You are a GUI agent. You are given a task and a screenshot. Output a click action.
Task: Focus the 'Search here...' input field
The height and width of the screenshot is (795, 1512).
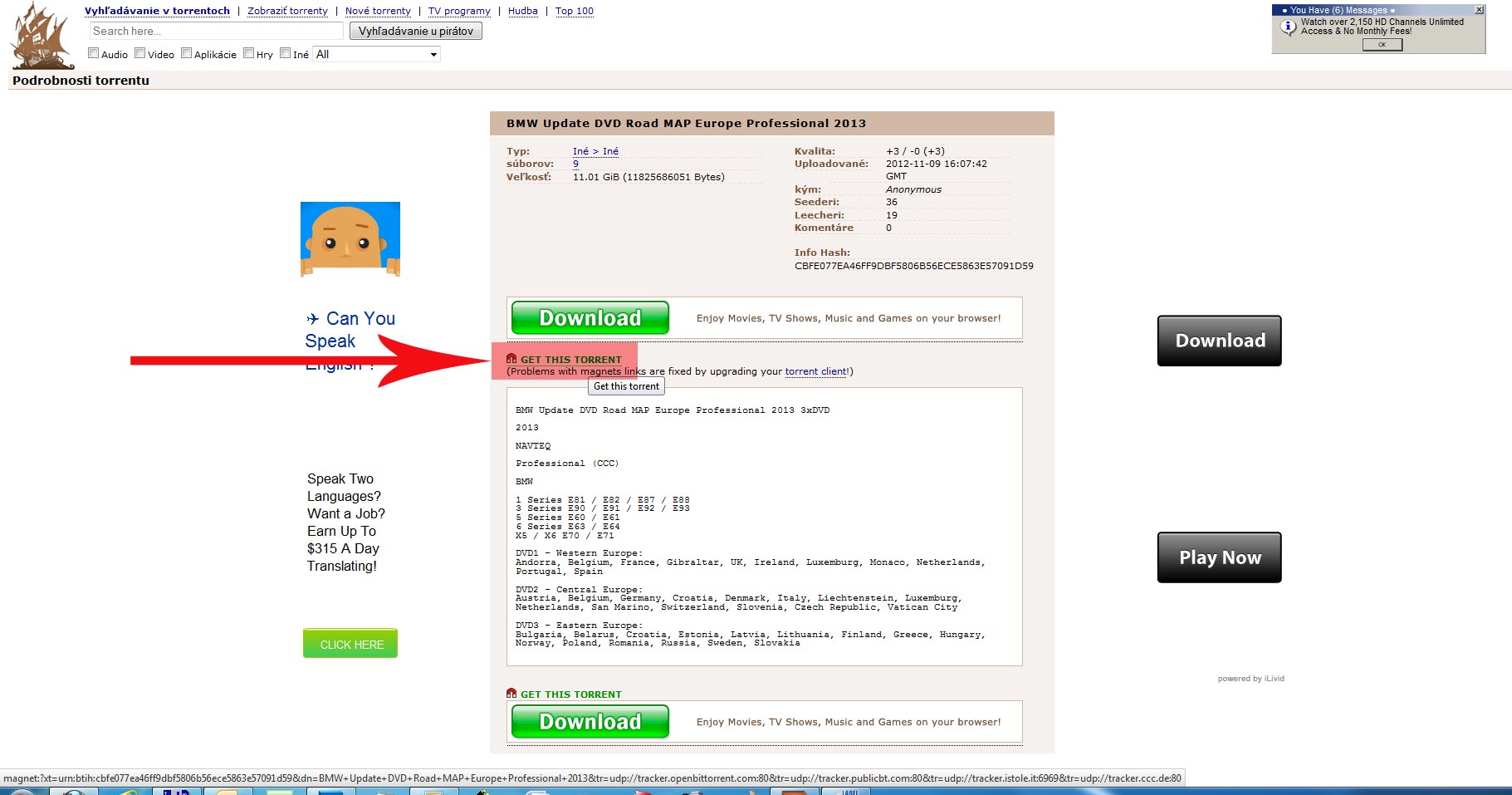(216, 32)
